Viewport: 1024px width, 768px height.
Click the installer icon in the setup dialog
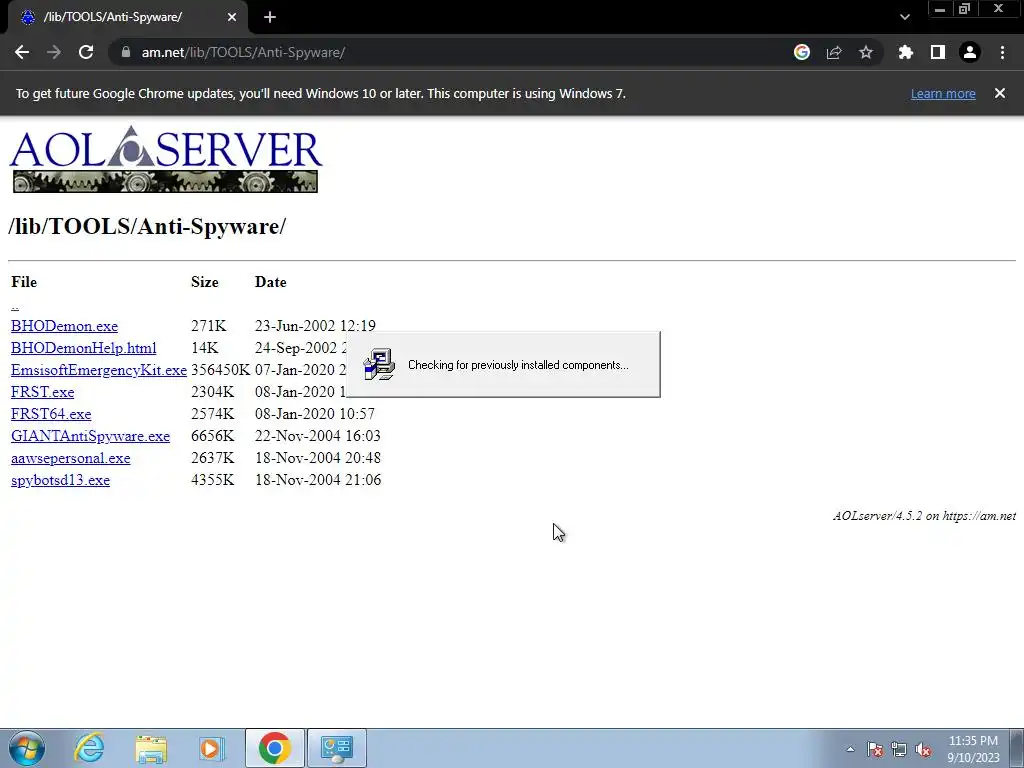[x=379, y=364]
